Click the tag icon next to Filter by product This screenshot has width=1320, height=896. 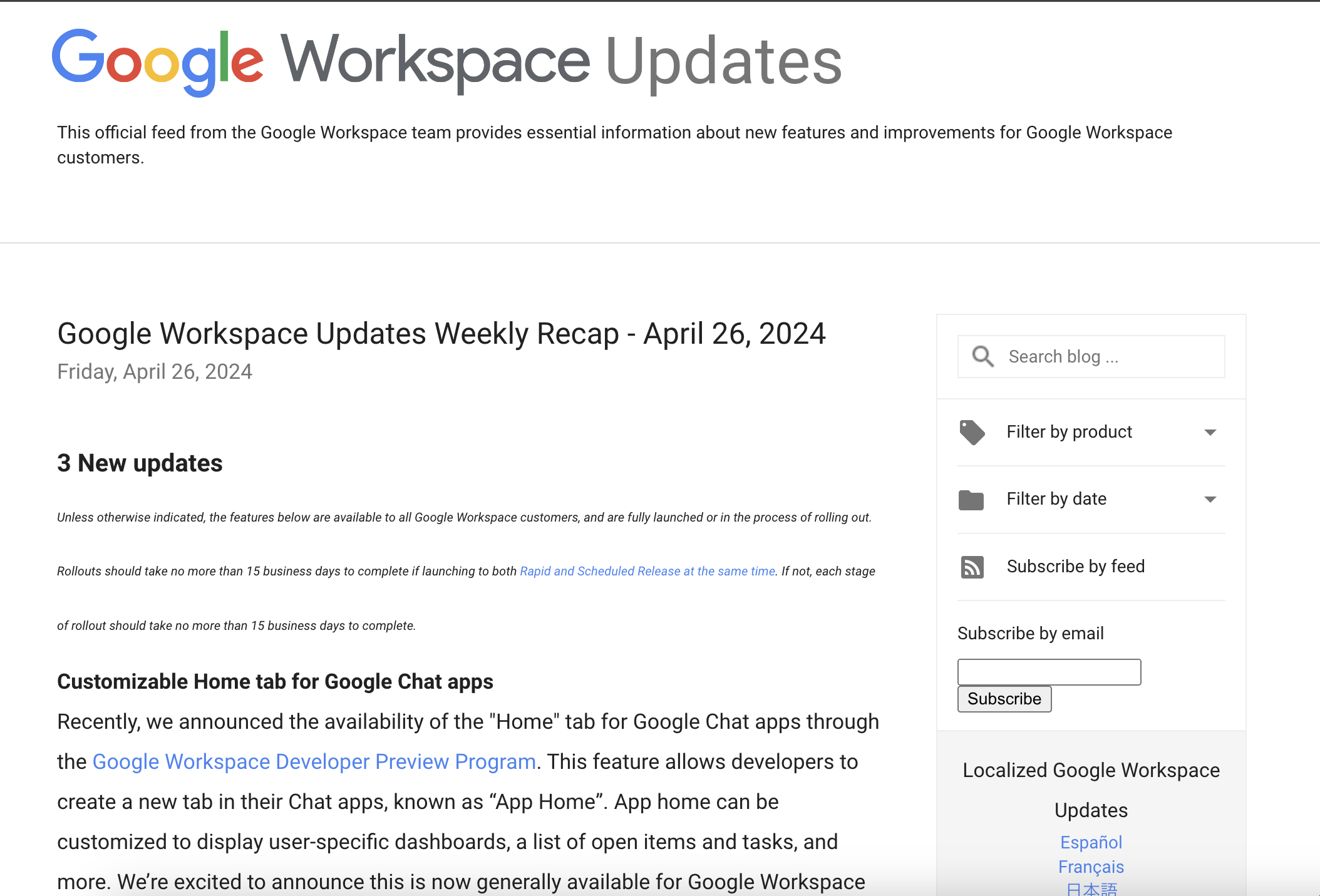971,431
